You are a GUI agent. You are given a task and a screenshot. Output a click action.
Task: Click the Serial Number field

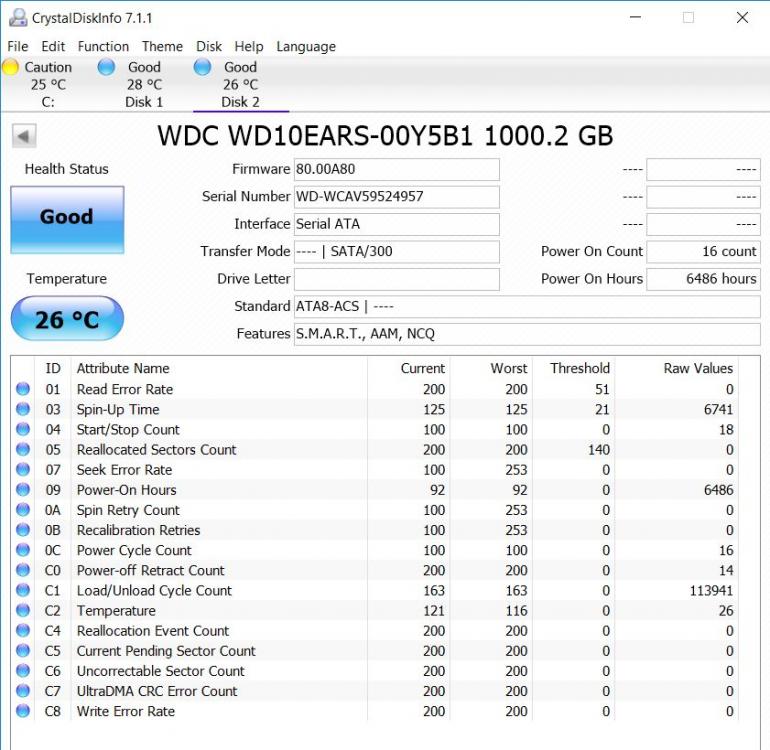pos(396,197)
